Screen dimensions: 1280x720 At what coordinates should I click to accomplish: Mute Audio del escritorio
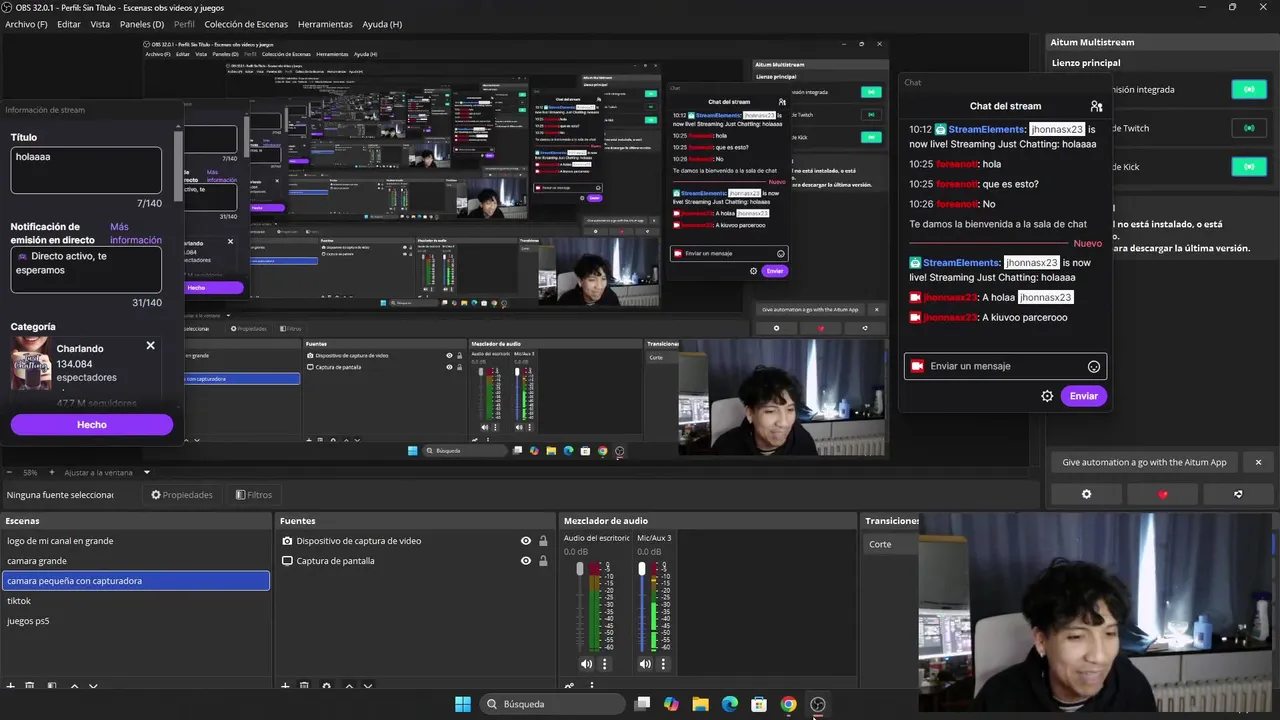[x=586, y=664]
